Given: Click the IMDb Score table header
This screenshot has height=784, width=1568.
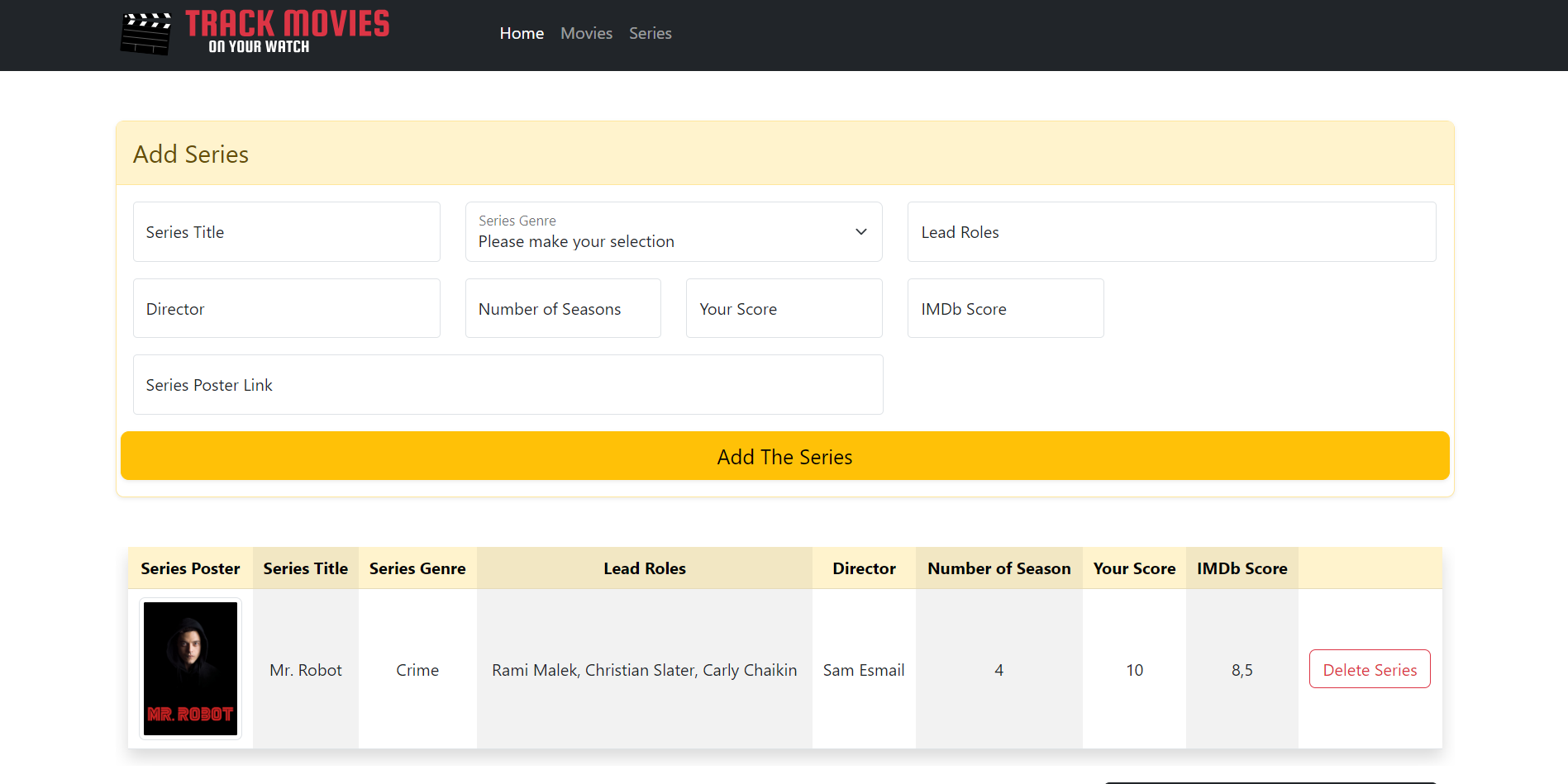Looking at the screenshot, I should pos(1242,568).
